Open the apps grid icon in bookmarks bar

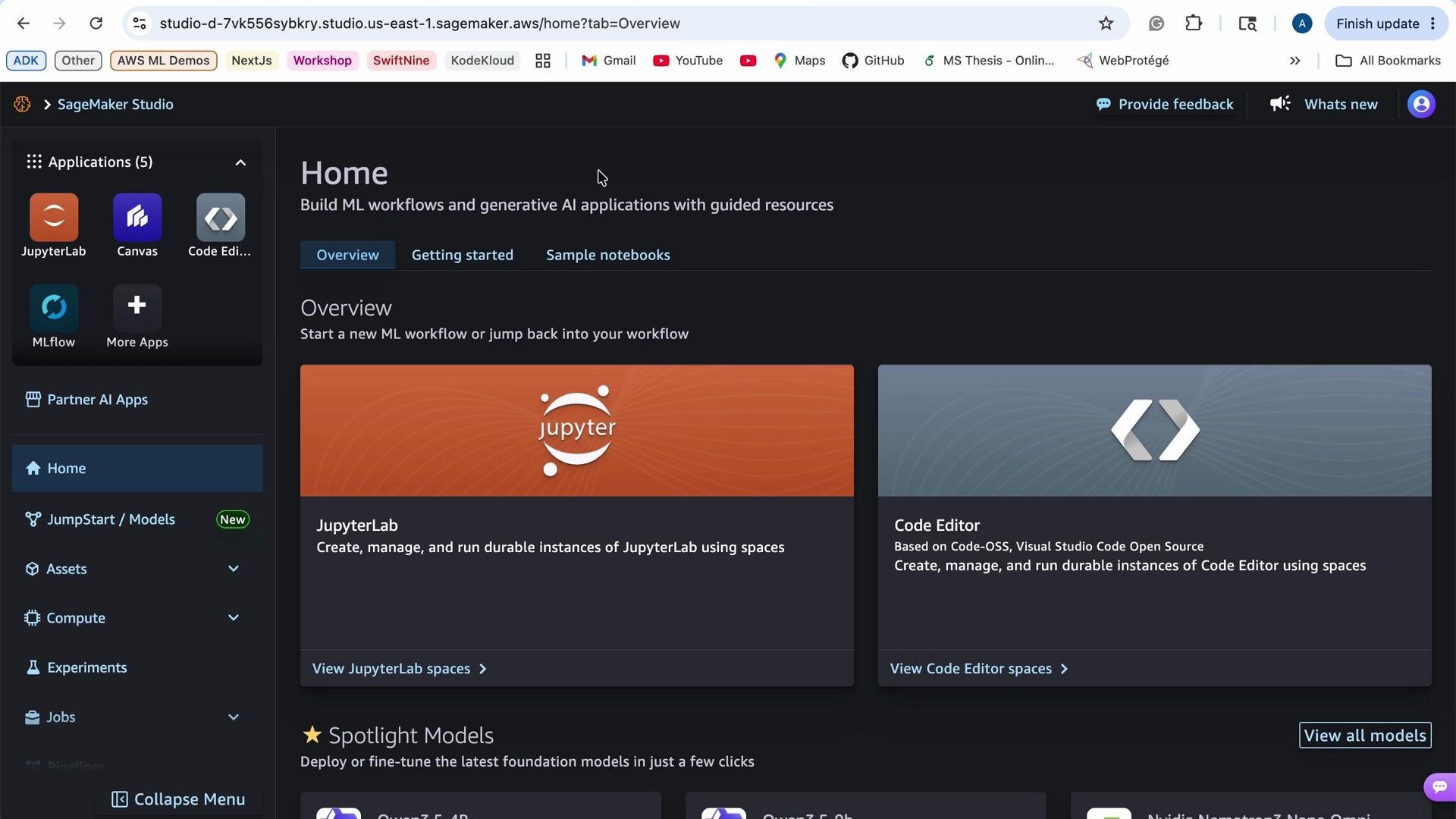[543, 61]
